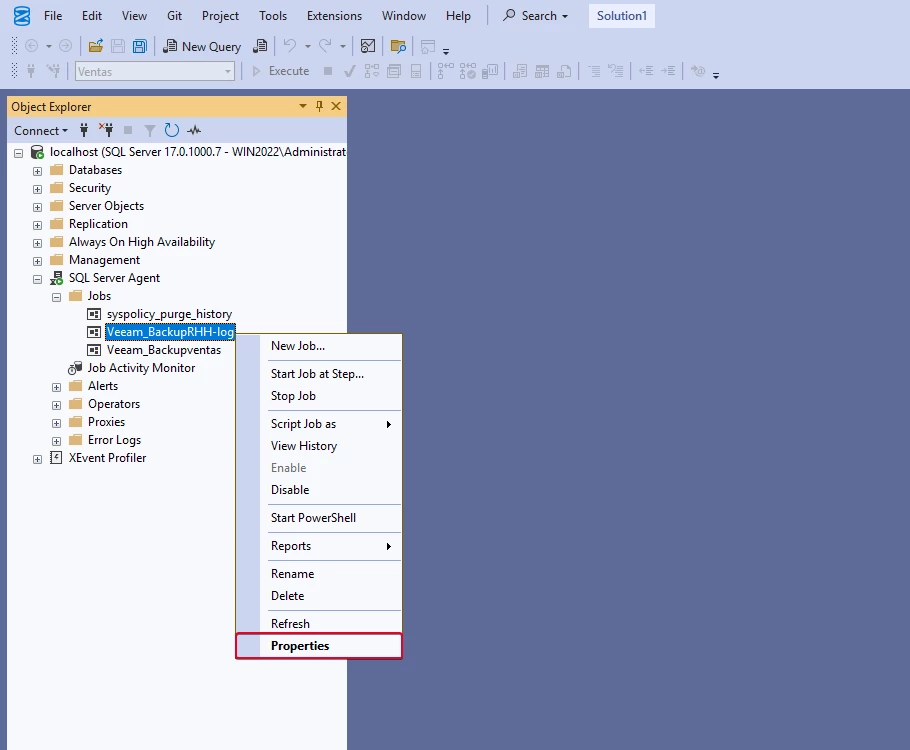Click the Stop square icon in Object Explorer
This screenshot has height=750, width=910.
pos(128,130)
